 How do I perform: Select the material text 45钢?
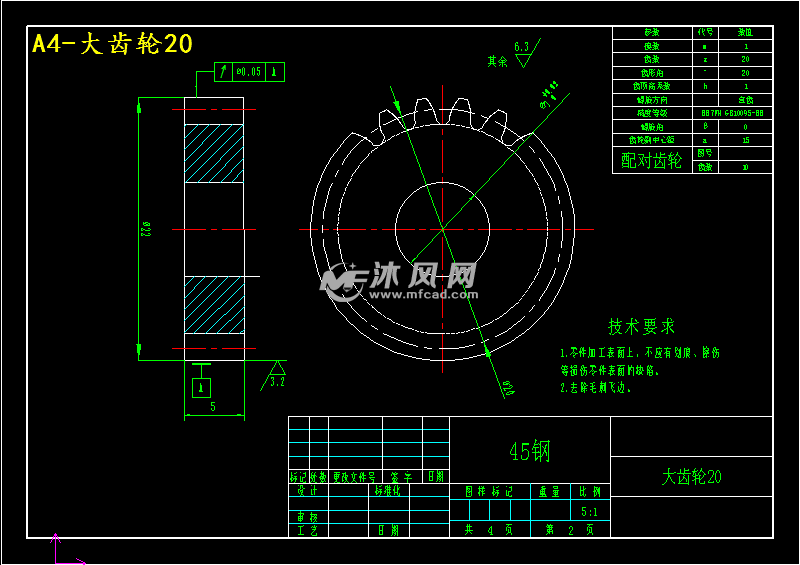(530, 451)
